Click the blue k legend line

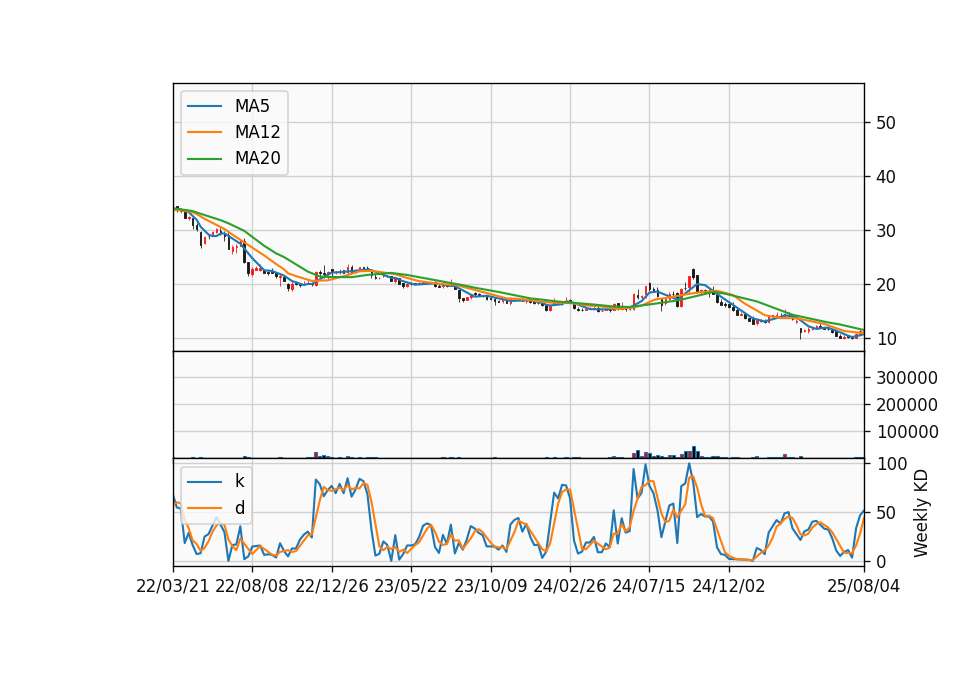[204, 481]
